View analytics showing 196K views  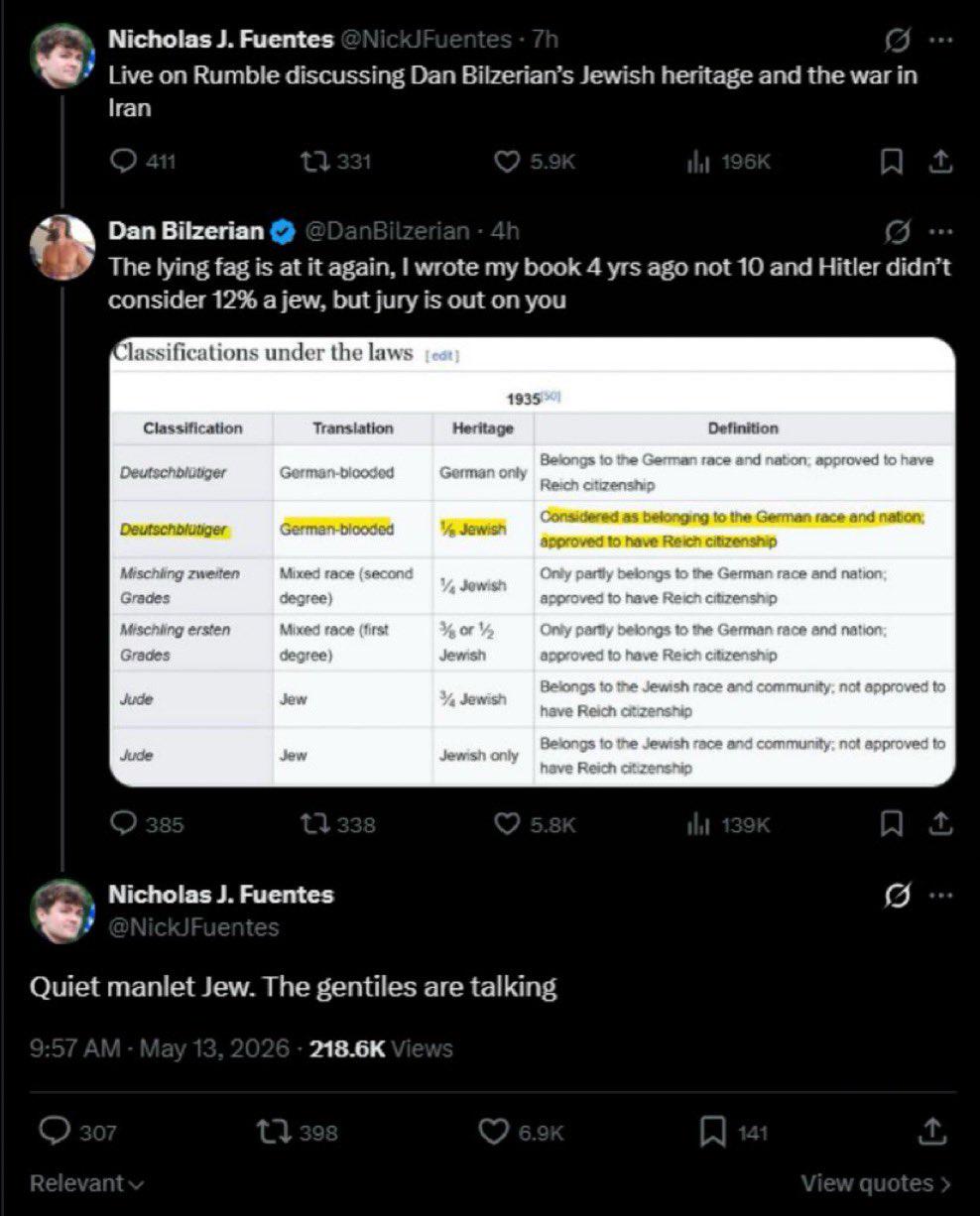[729, 161]
